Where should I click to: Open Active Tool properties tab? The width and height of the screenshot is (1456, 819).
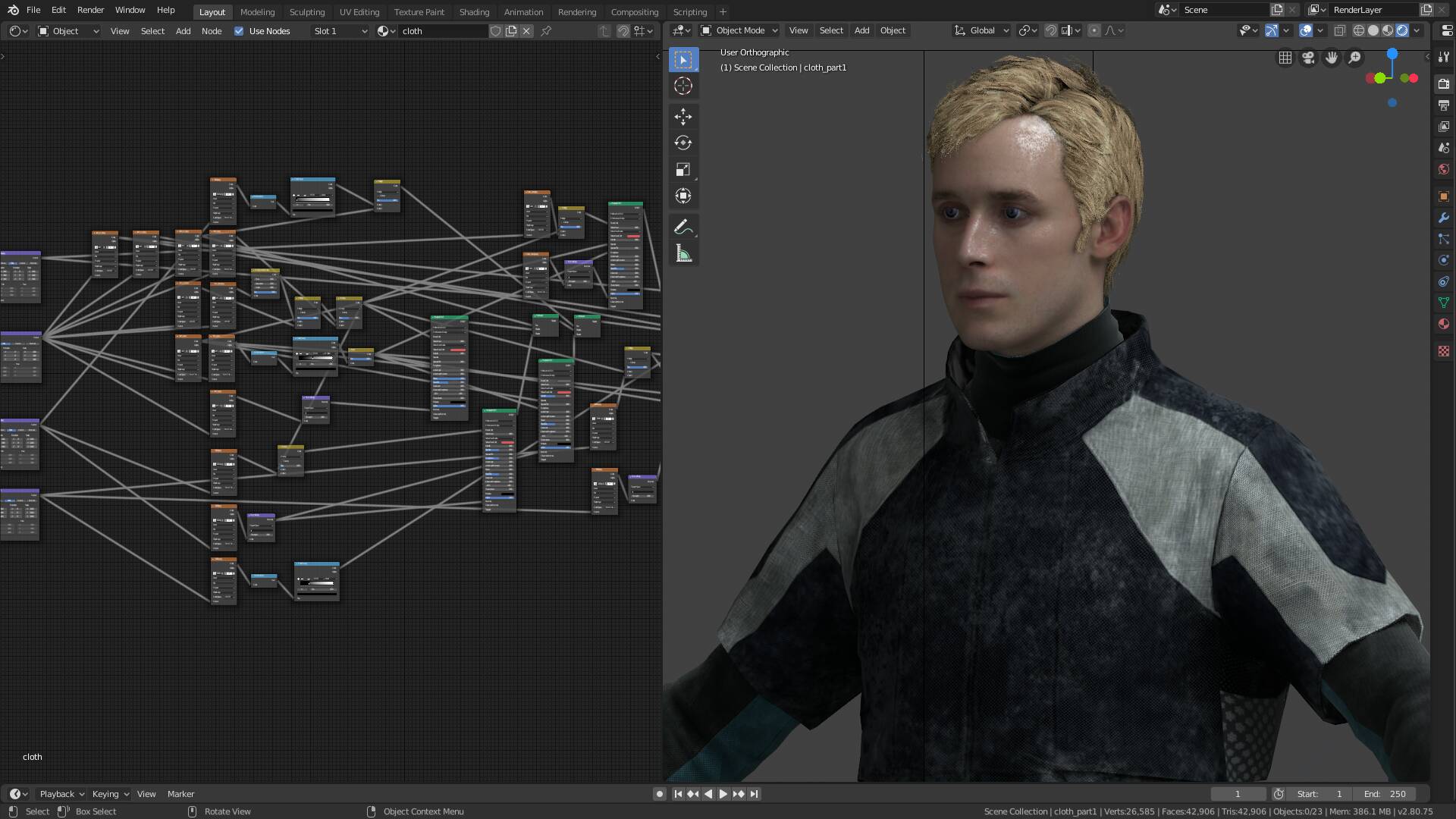(x=1444, y=57)
